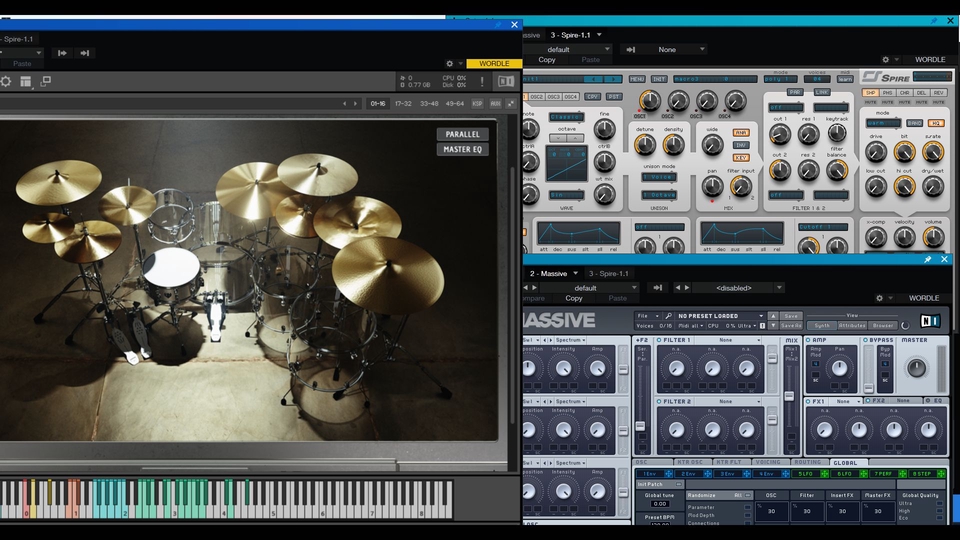Click Massive preset search magnifier icon
This screenshot has width=960, height=540.
(668, 316)
